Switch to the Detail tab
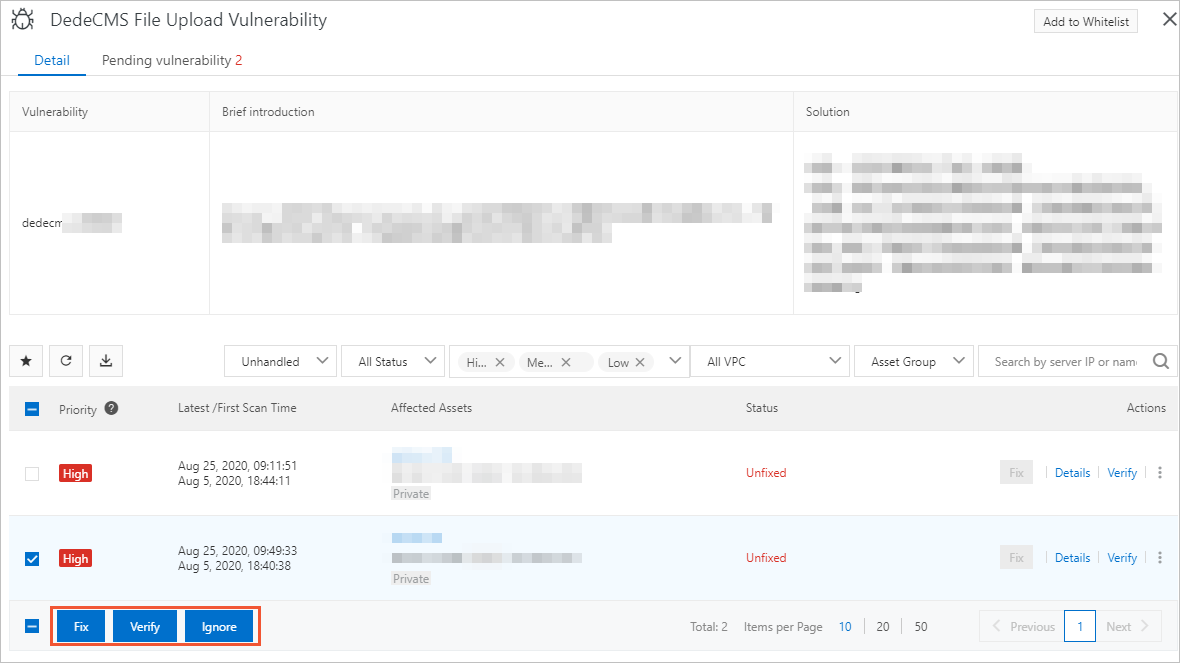The height and width of the screenshot is (663, 1180). pyautogui.click(x=52, y=60)
